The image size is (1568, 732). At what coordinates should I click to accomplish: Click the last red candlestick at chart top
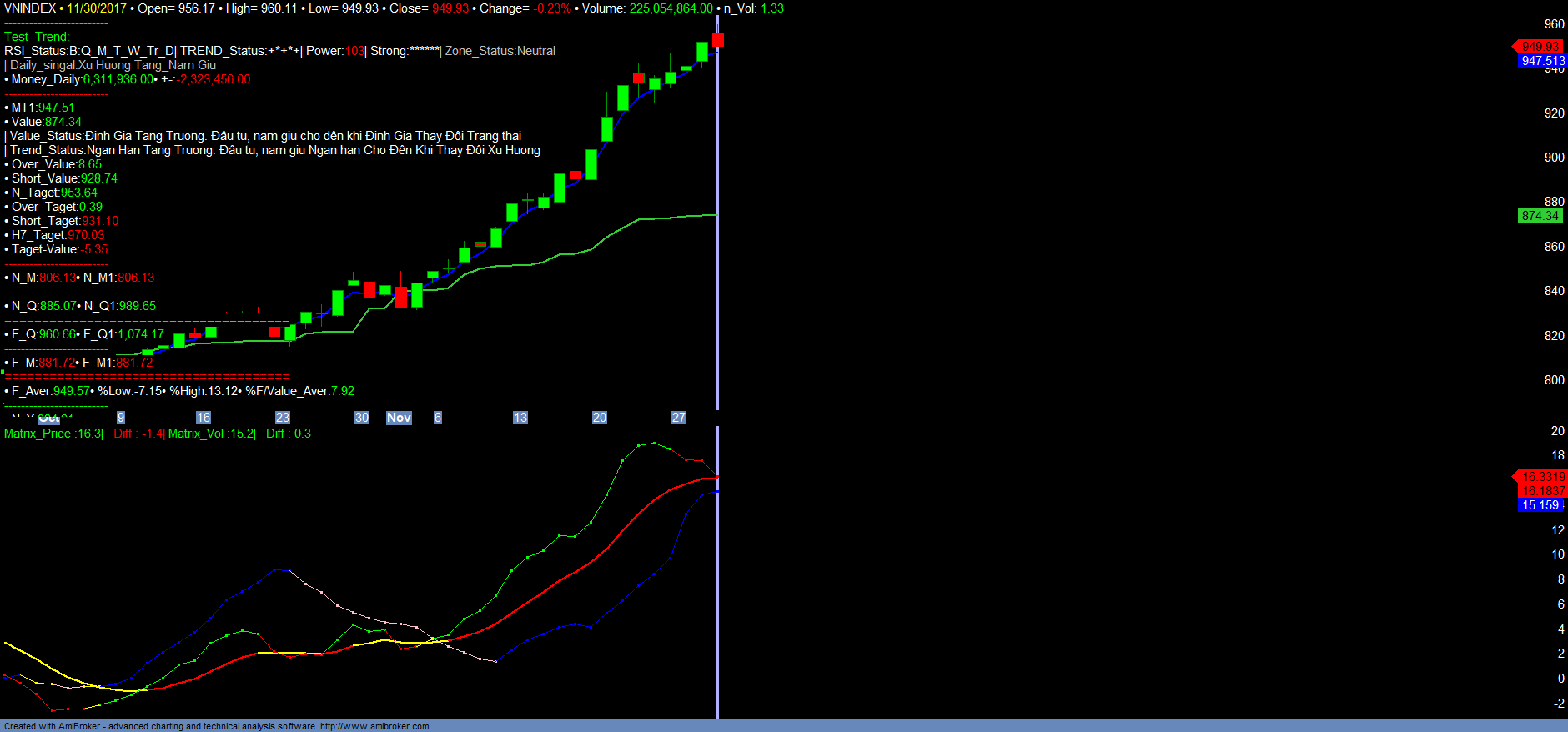pos(717,39)
